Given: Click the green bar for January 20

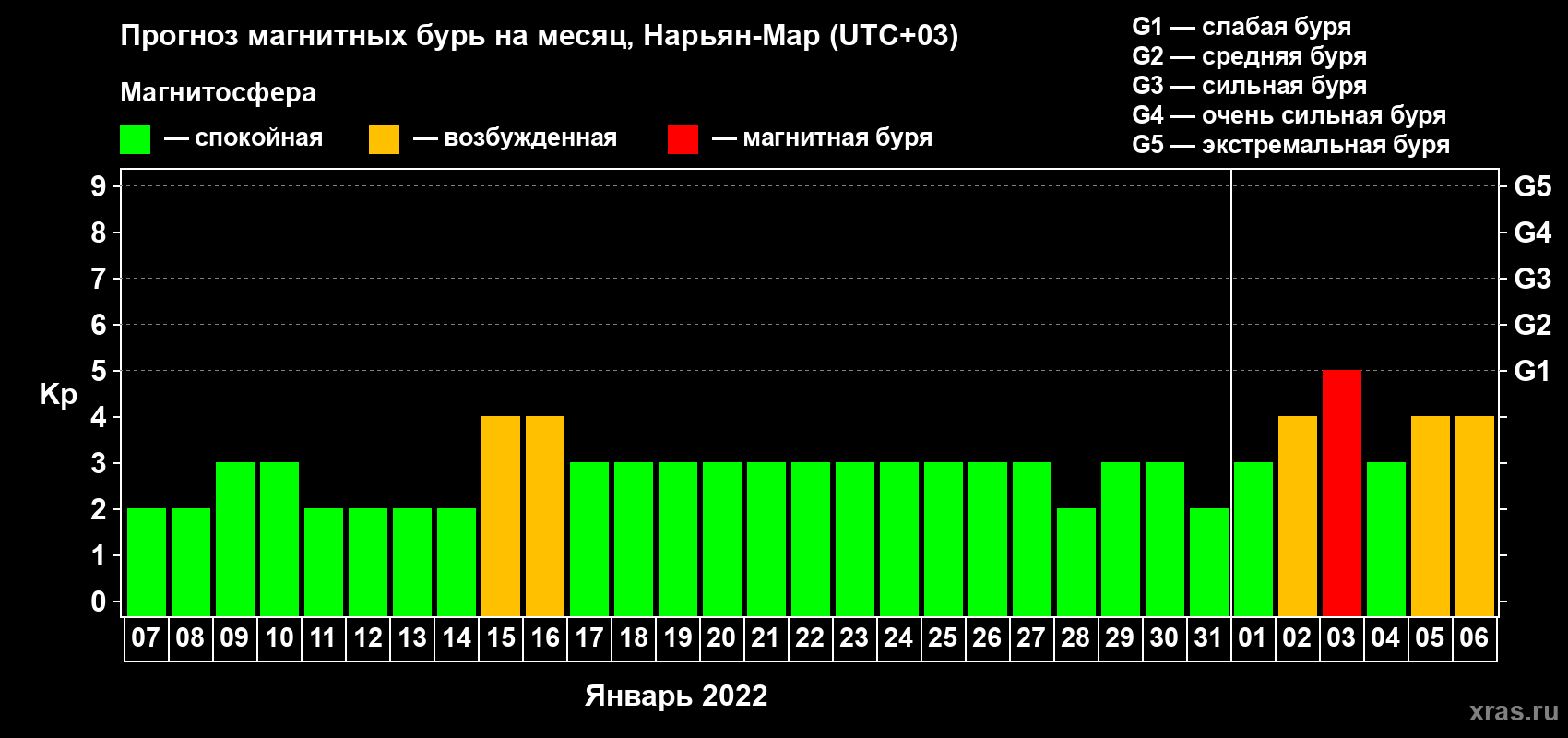Looking at the screenshot, I should pyautogui.click(x=722, y=539).
